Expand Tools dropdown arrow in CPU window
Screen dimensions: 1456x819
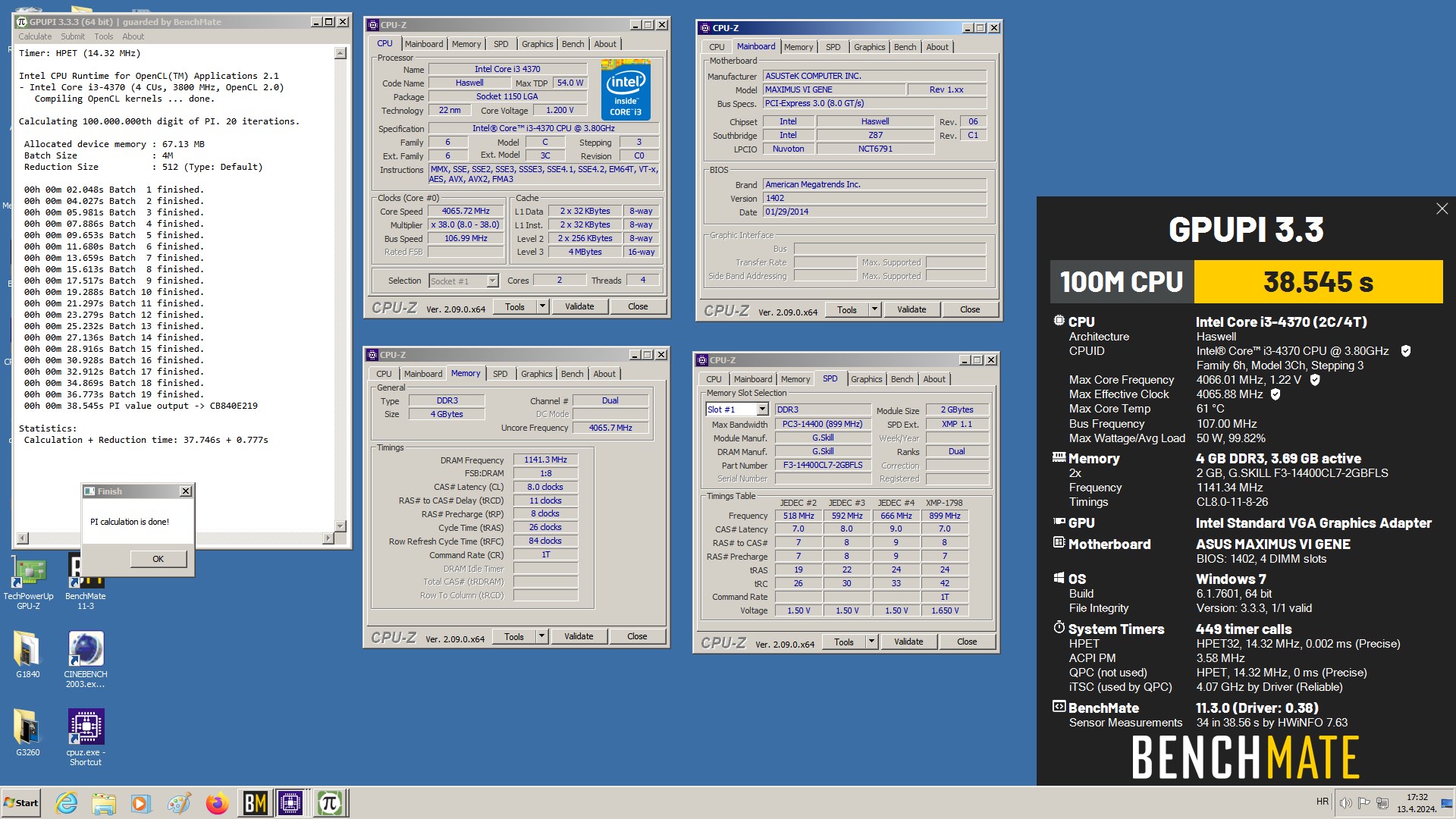542,306
